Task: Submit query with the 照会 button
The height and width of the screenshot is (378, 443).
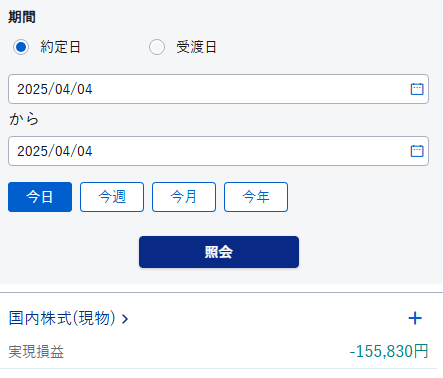Action: click(x=219, y=252)
